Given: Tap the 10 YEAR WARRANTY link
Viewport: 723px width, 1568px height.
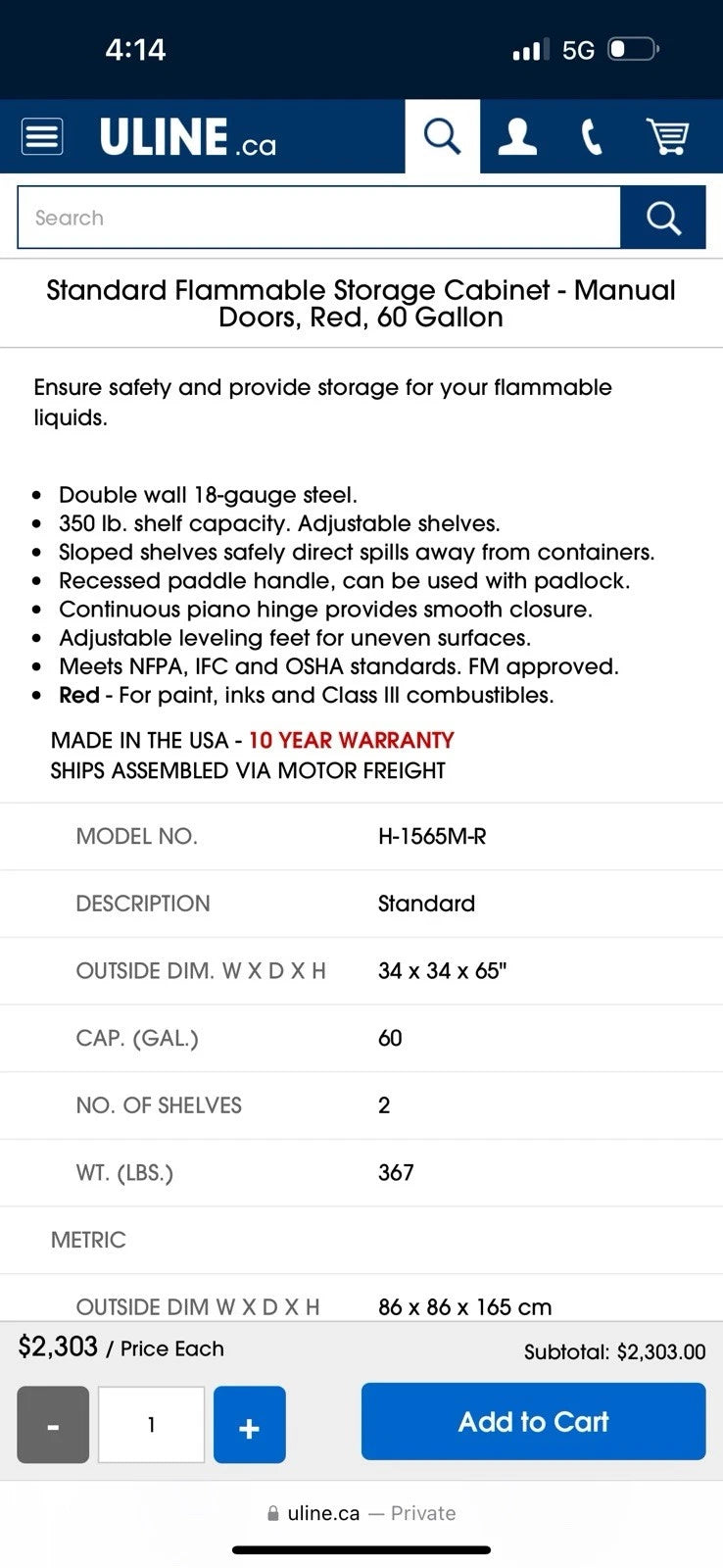Looking at the screenshot, I should (x=351, y=740).
